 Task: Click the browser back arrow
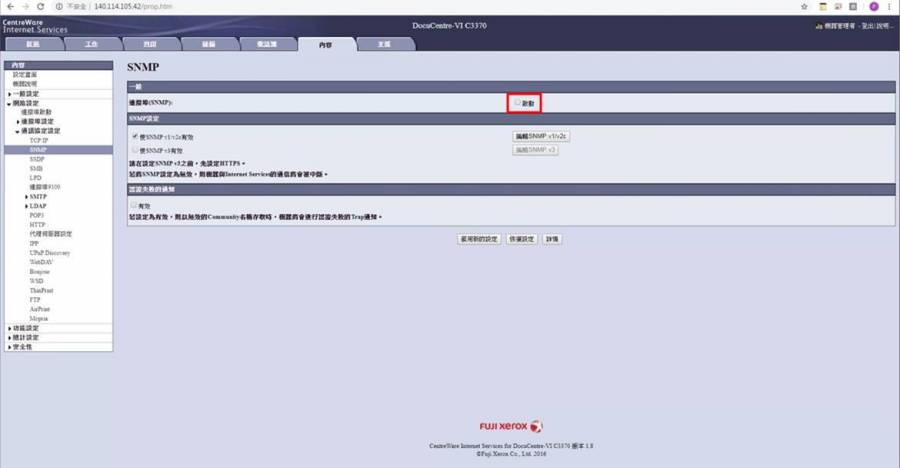[8, 6]
